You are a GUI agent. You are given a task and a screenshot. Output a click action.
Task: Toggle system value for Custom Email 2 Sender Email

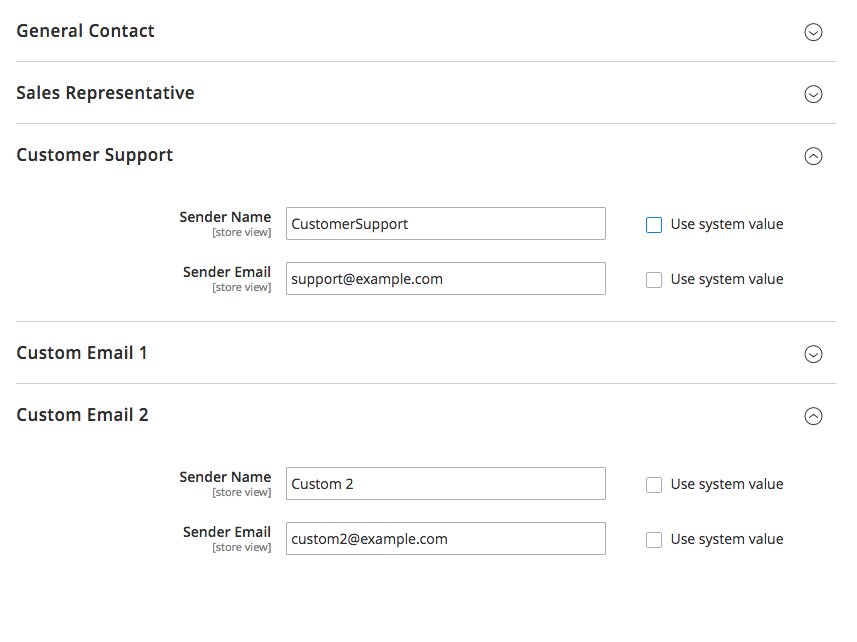[x=654, y=540]
